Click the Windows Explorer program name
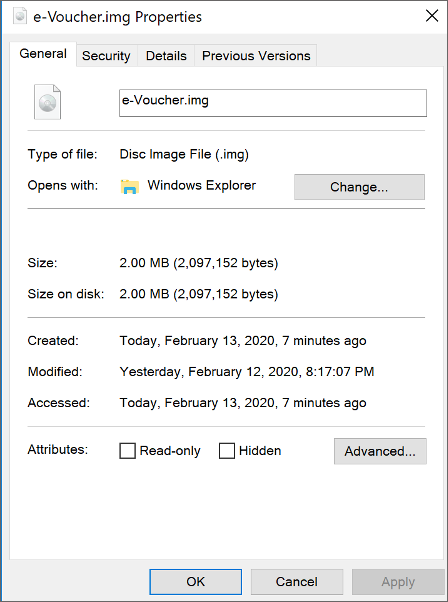The image size is (448, 602). [x=202, y=185]
